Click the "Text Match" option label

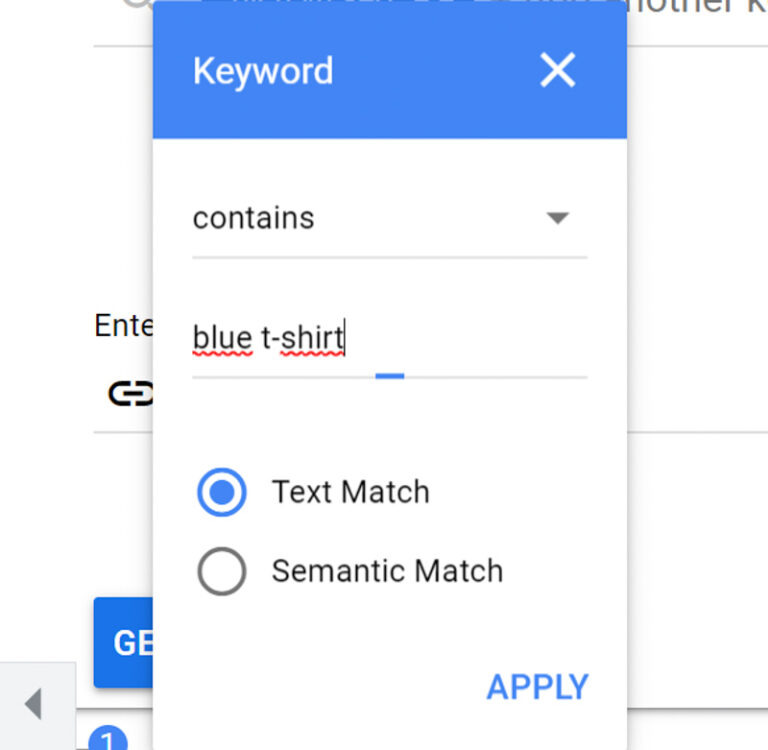(351, 492)
